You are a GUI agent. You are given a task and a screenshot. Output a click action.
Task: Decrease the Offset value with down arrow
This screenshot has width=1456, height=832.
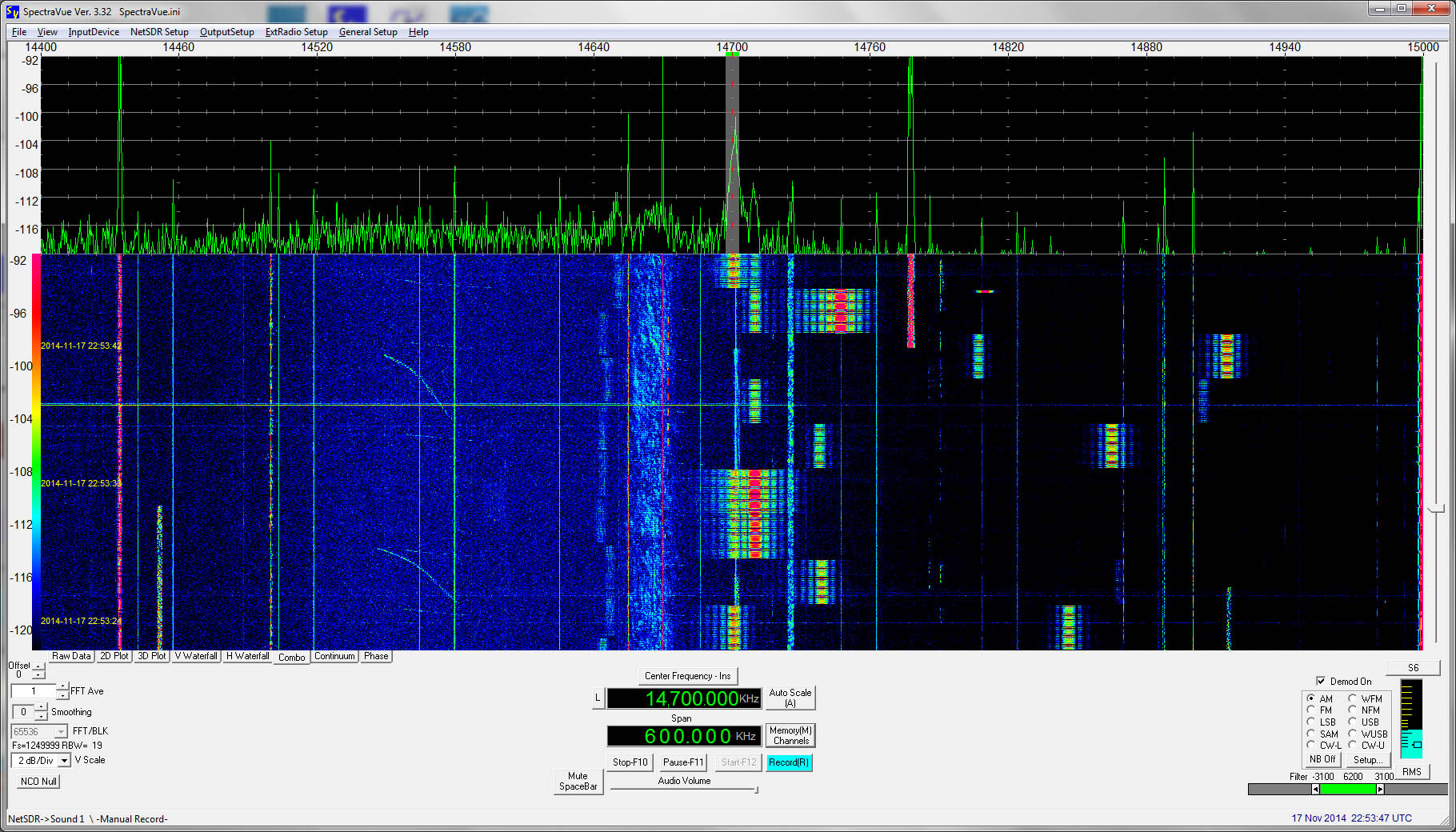click(38, 674)
